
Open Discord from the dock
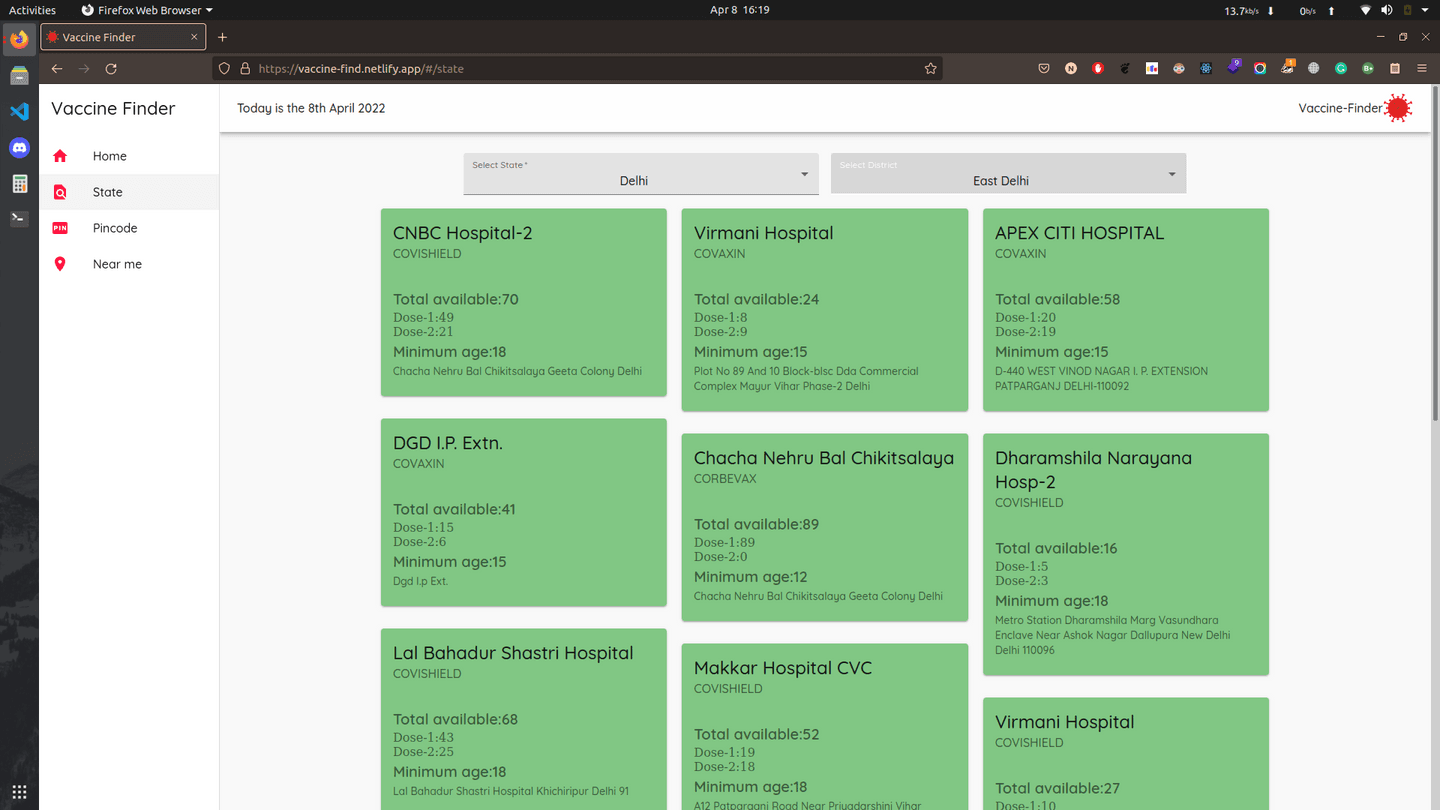19,148
